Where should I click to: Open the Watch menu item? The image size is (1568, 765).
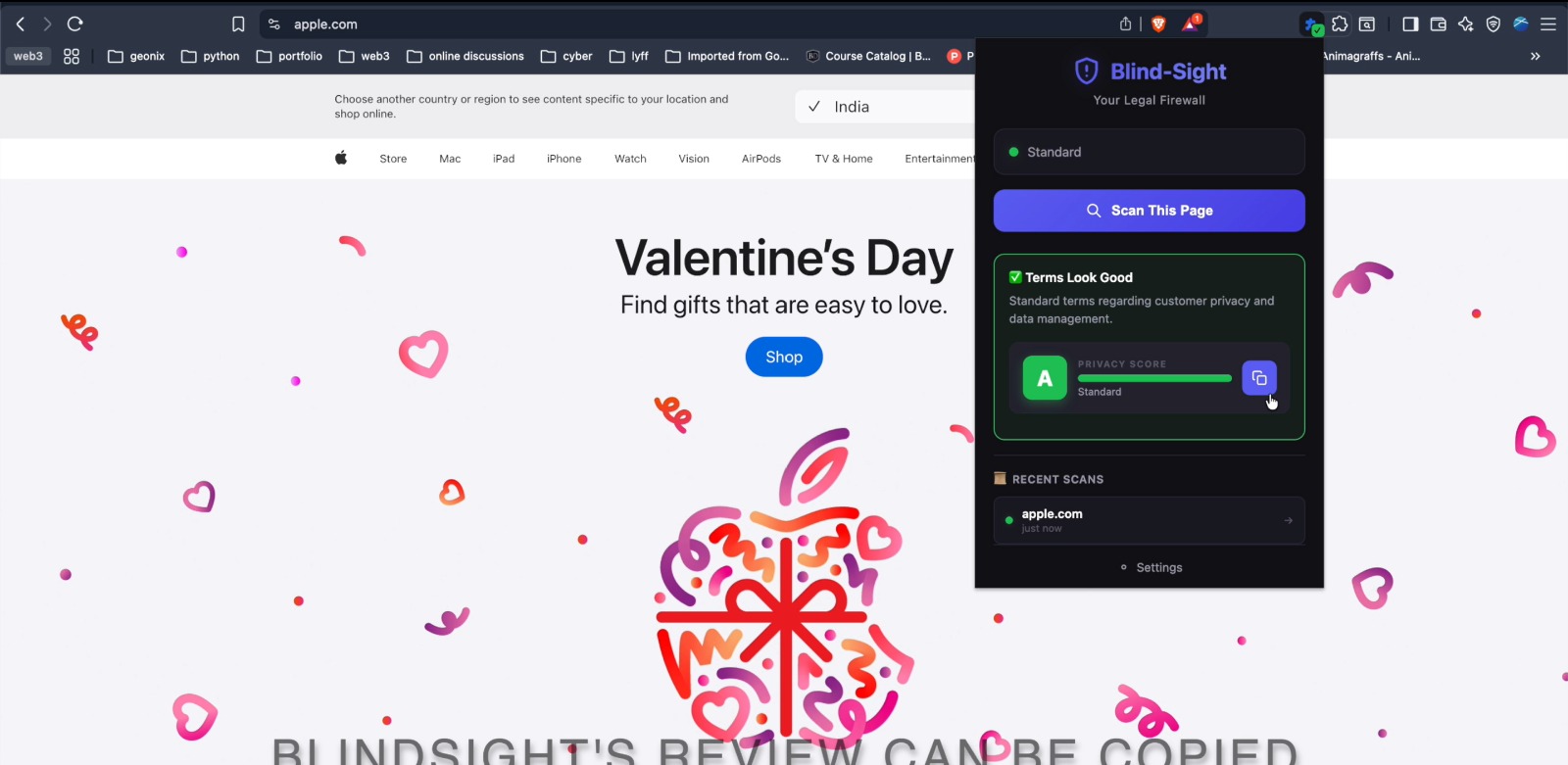[x=630, y=159]
